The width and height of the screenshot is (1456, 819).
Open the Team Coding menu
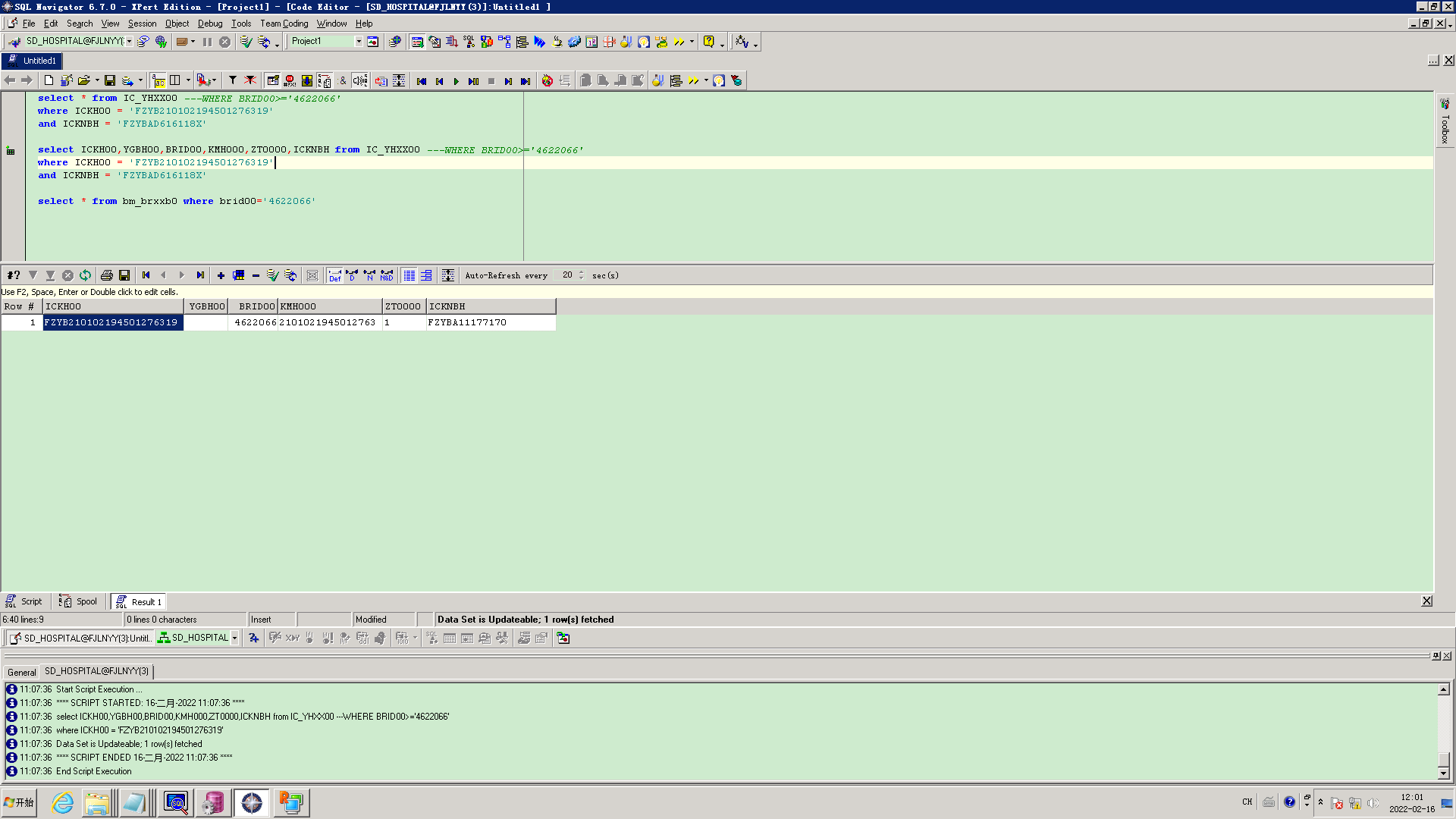pyautogui.click(x=284, y=24)
